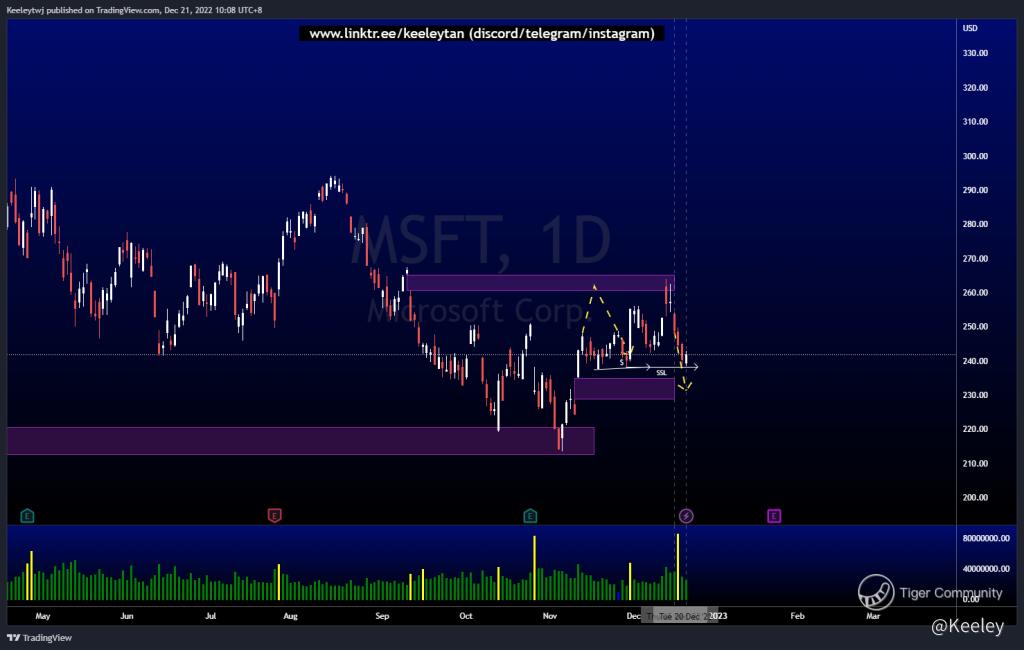Click the green earnings E marker near late October

[530, 516]
